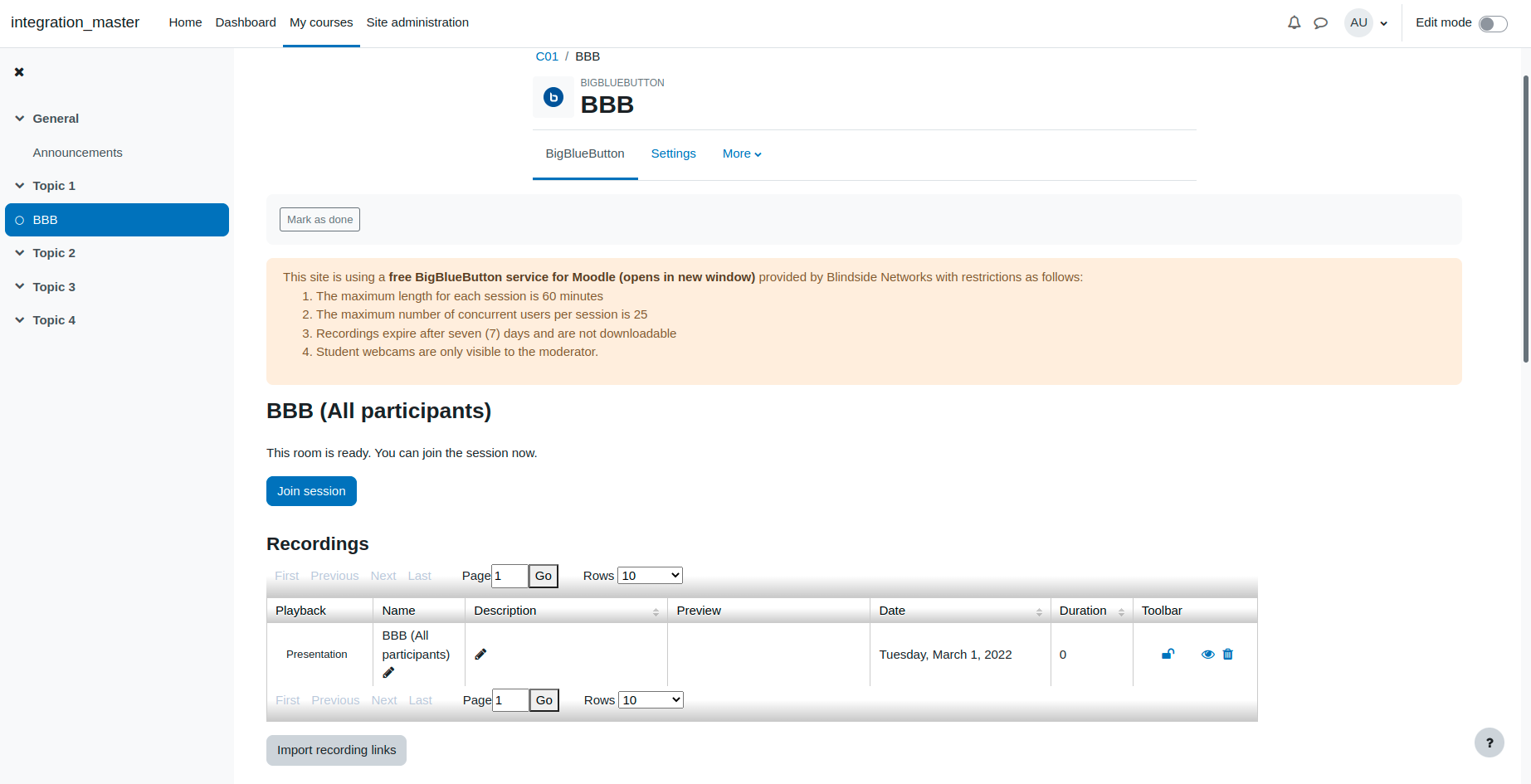Click the top First pagination link
Image resolution: width=1531 pixels, height=784 pixels.
(287, 576)
